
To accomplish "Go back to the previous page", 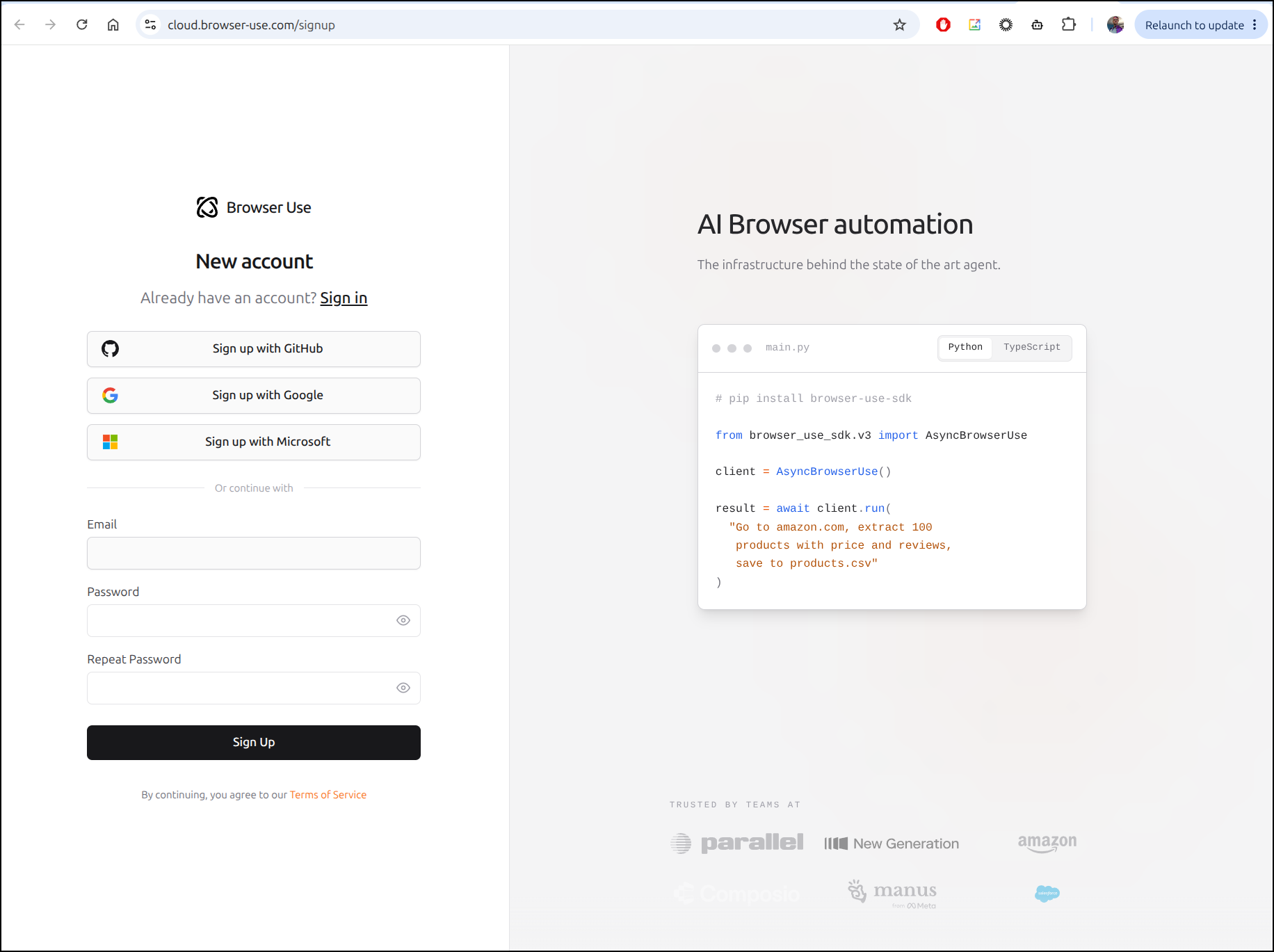I will 19,25.
